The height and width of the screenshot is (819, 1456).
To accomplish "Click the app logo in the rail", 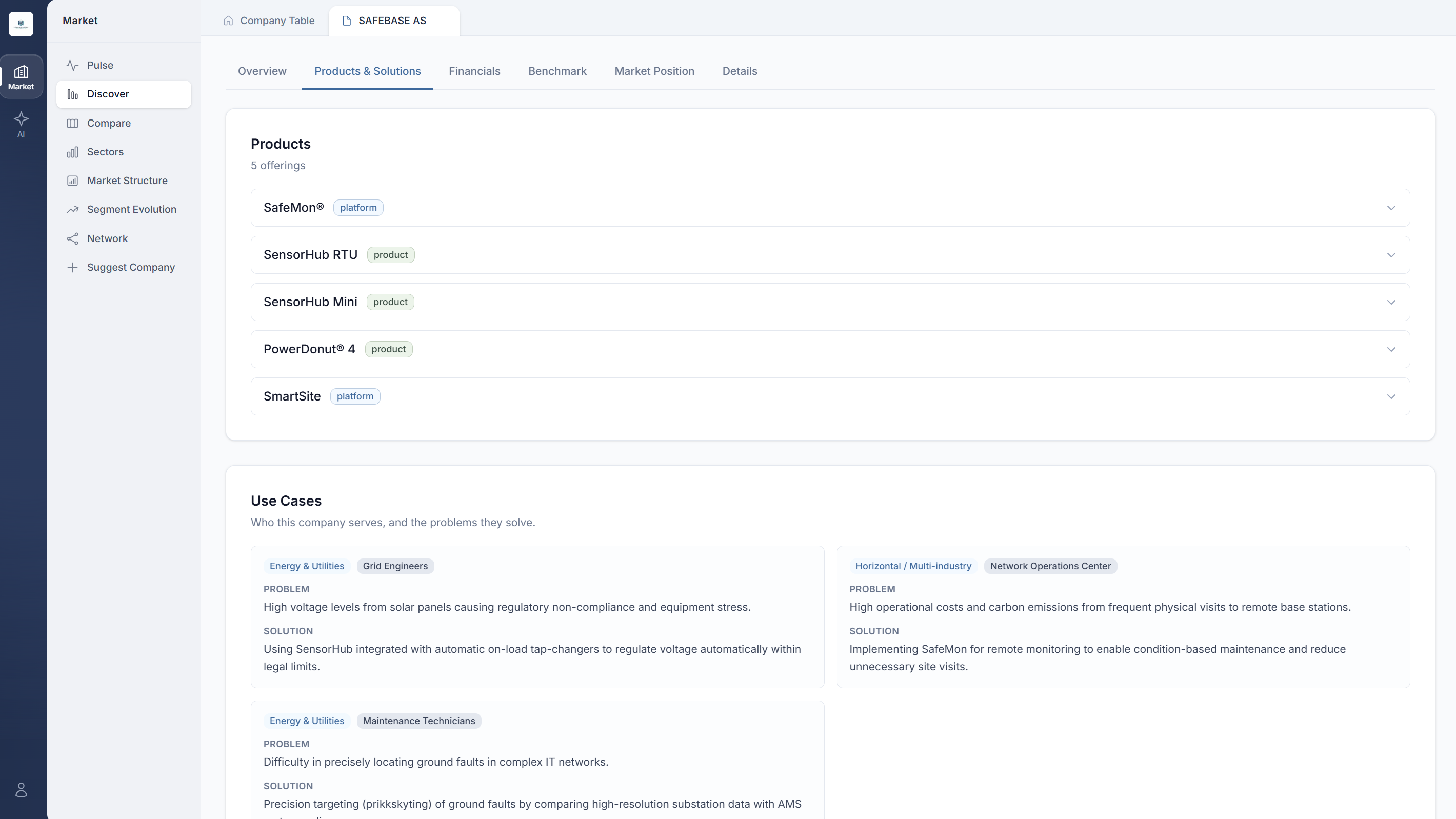I will point(21,24).
